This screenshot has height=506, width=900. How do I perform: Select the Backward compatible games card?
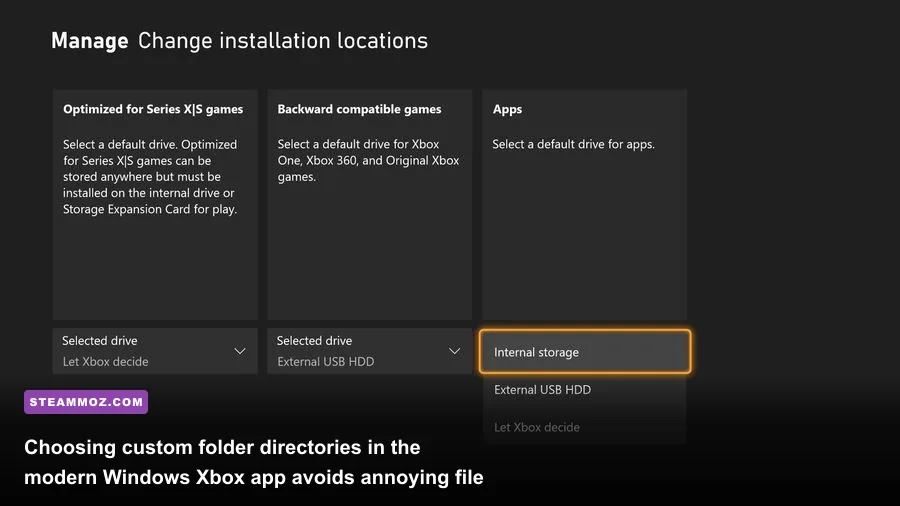coord(370,204)
